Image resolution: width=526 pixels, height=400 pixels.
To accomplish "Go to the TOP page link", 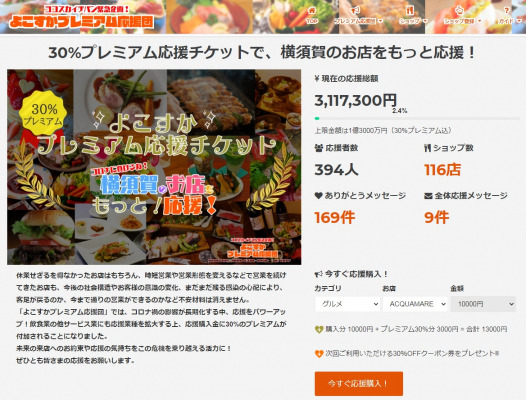I will [x=312, y=21].
